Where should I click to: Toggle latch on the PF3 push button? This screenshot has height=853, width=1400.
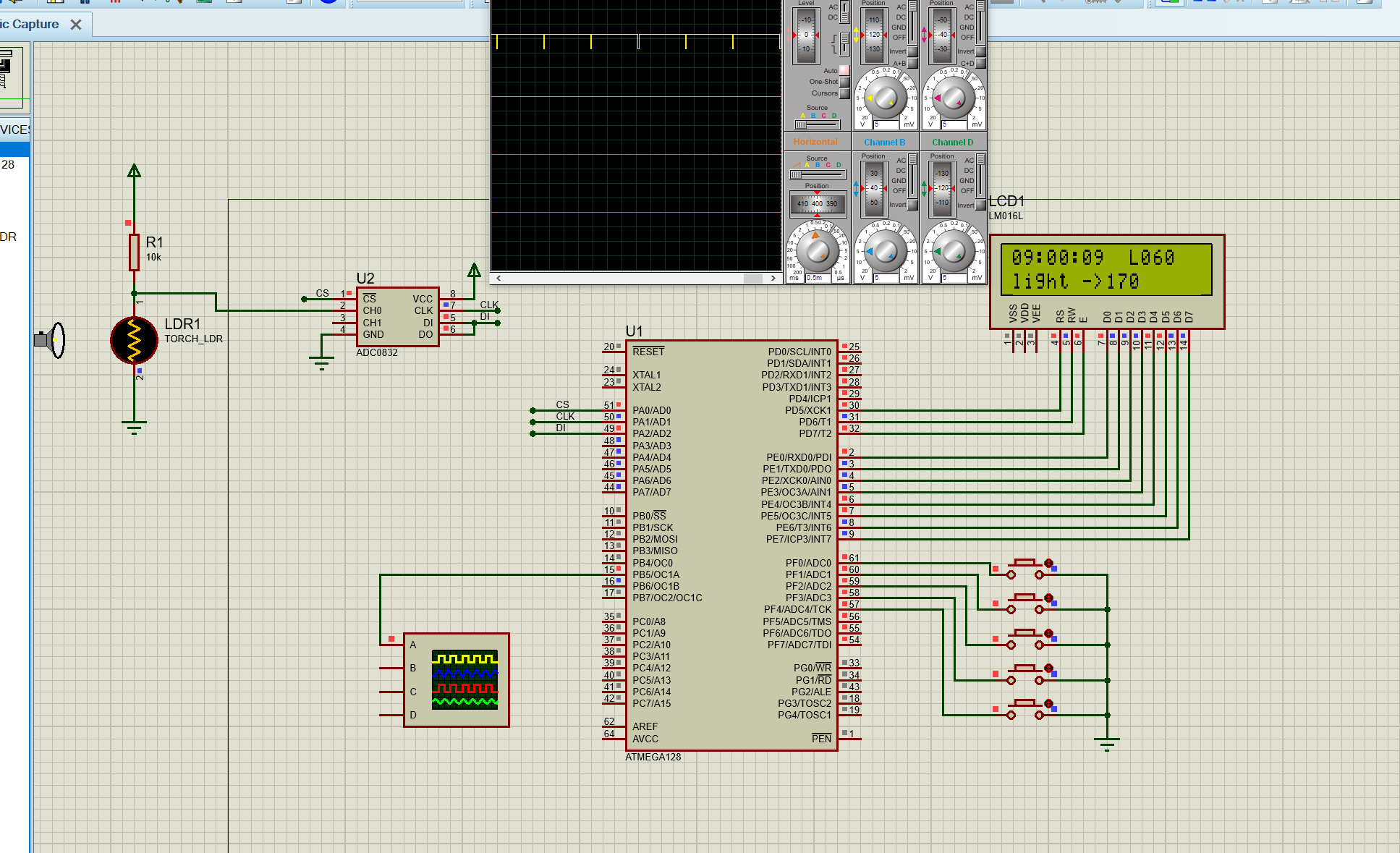point(1048,669)
